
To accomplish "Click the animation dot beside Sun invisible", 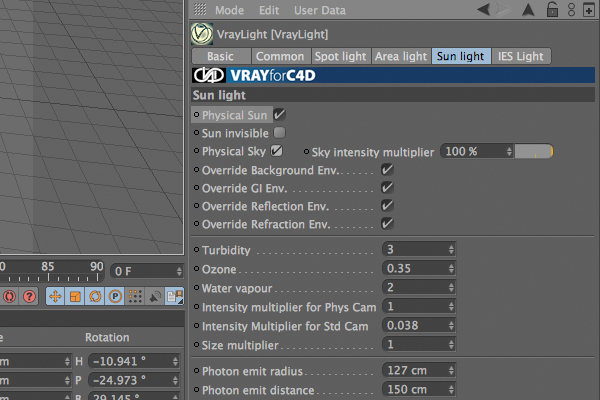I will pos(197,133).
